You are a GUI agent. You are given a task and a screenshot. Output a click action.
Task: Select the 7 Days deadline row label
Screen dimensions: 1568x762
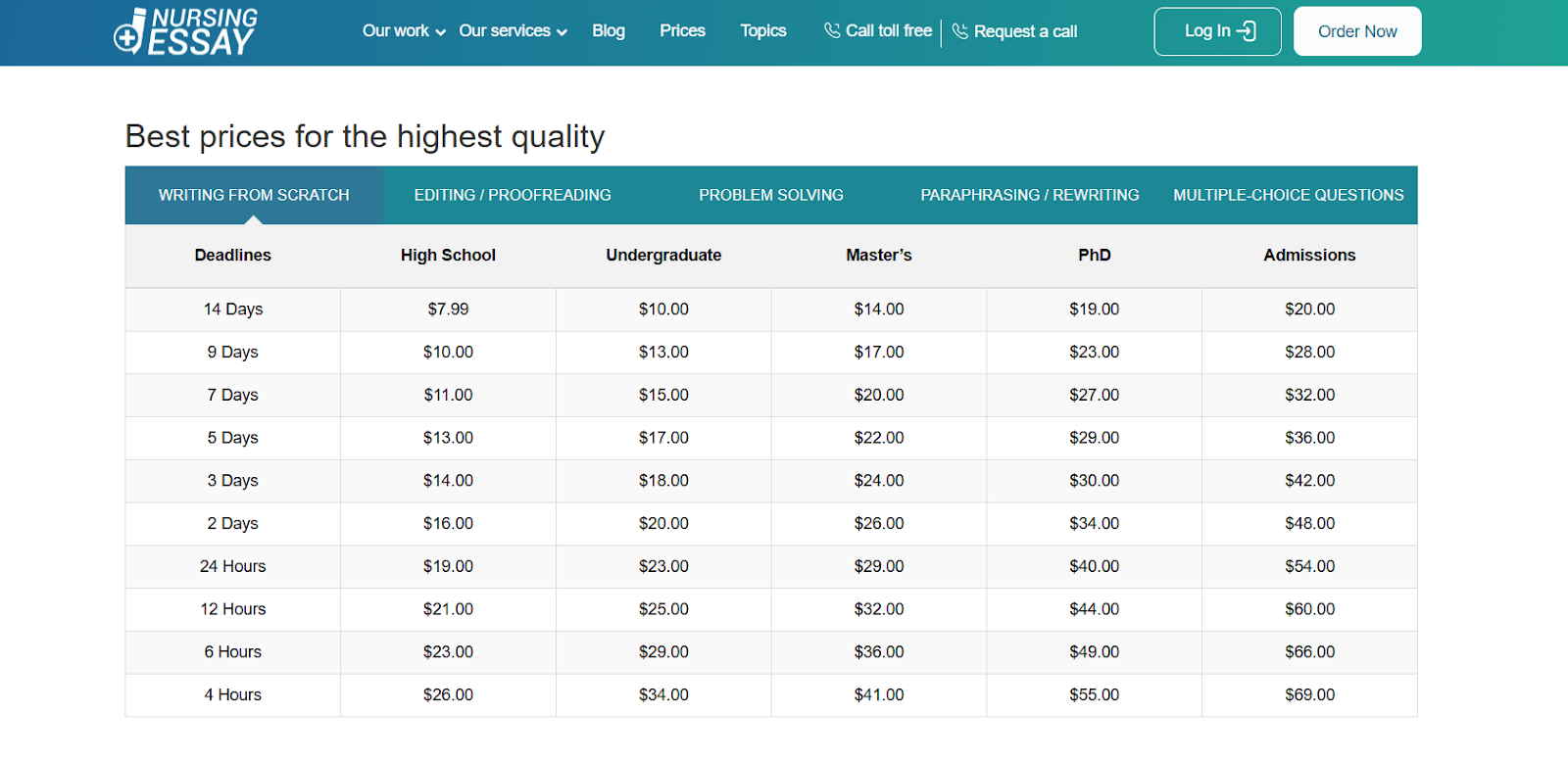coord(233,395)
